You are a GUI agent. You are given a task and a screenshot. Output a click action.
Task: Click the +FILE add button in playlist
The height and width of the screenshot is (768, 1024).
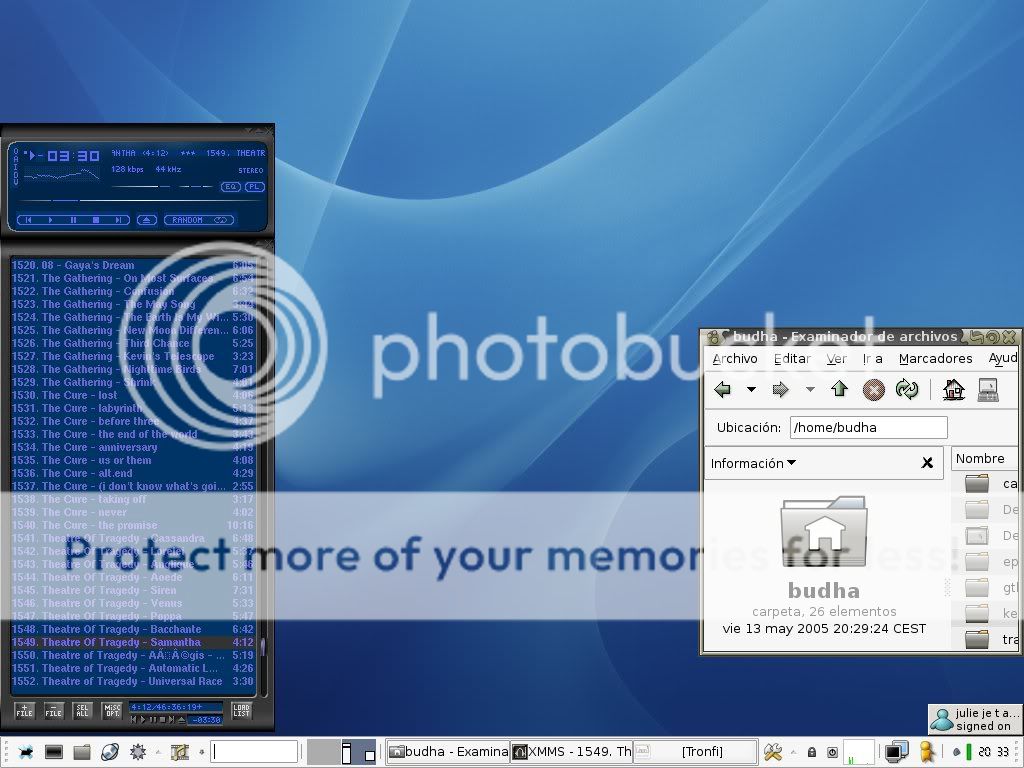click(25, 711)
